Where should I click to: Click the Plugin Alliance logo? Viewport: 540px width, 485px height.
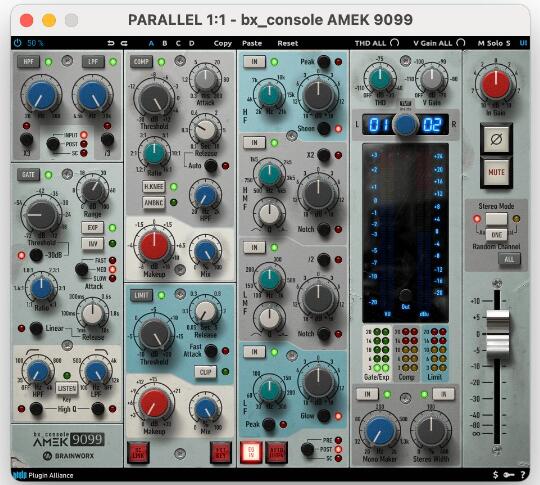[x=43, y=475]
